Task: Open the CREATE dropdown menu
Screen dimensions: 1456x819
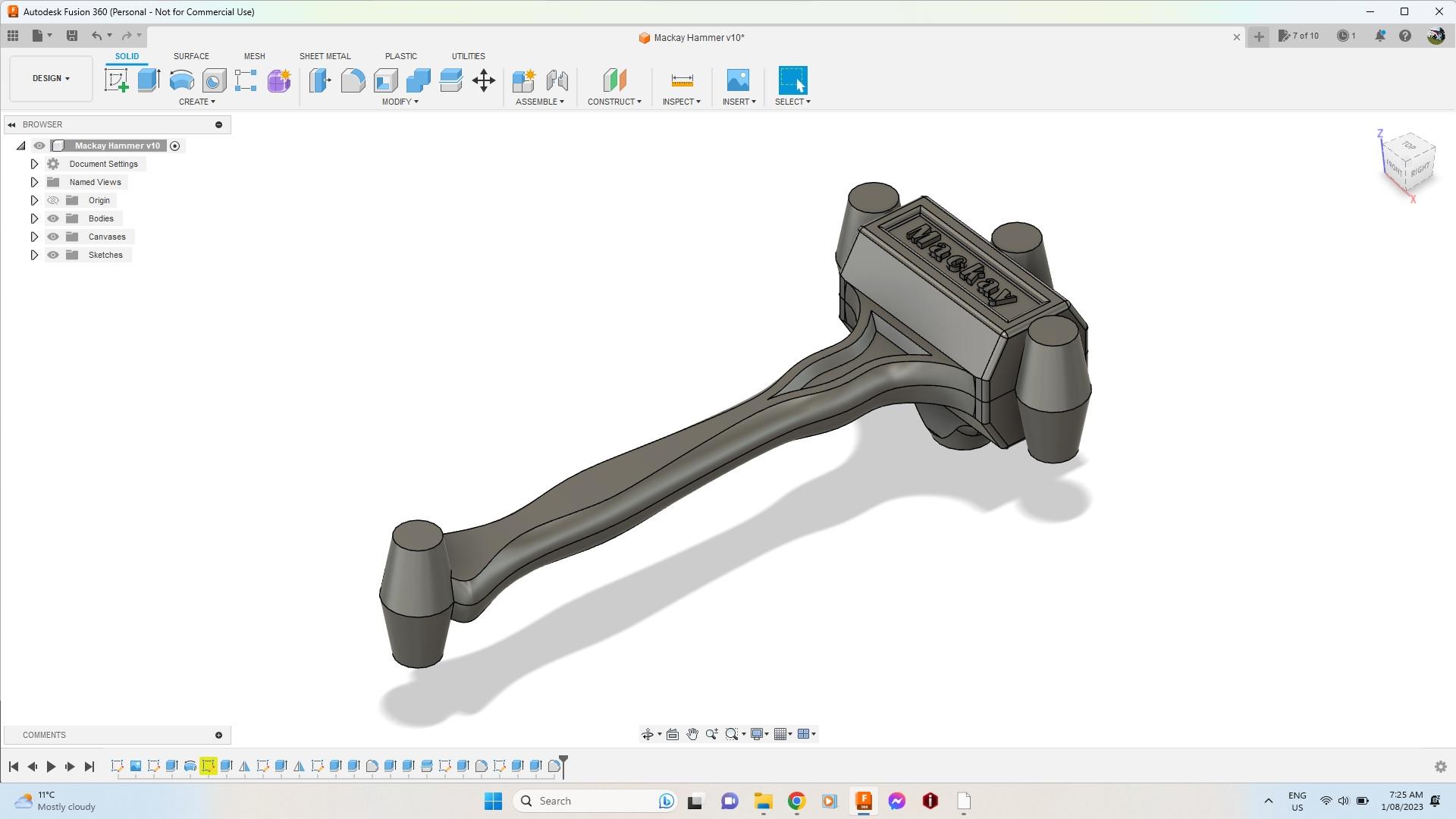Action: pyautogui.click(x=197, y=102)
